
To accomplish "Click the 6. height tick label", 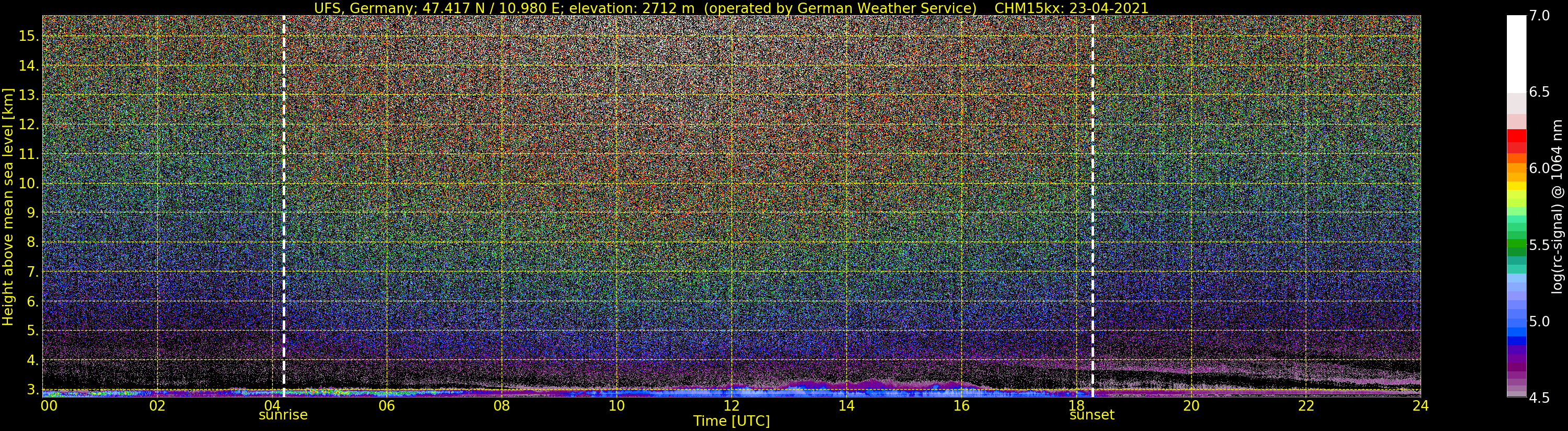I will [x=32, y=301].
